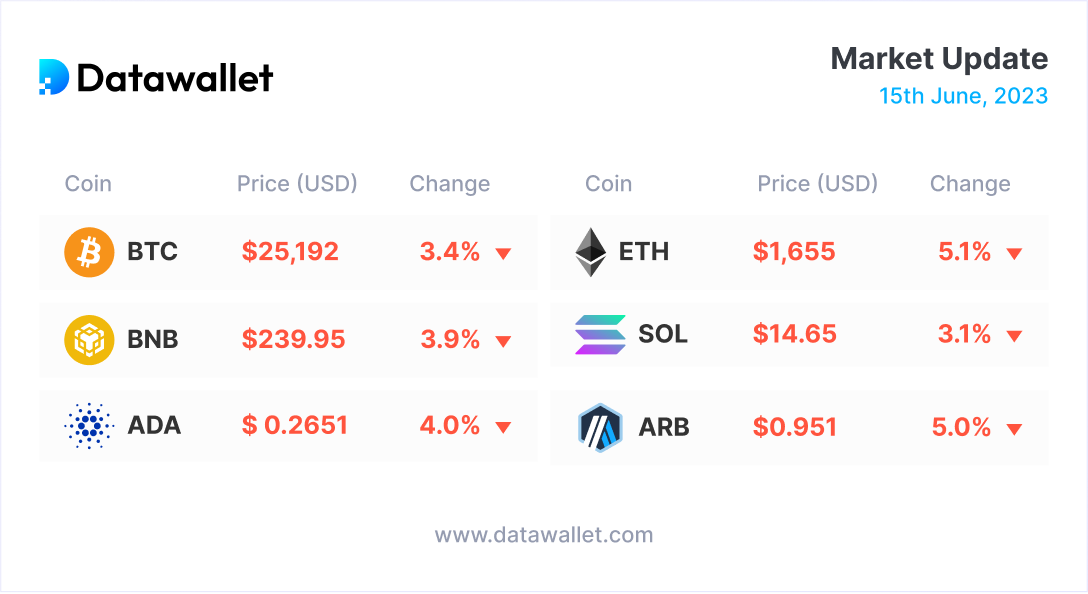Click the Datawallet logo icon

click(54, 77)
